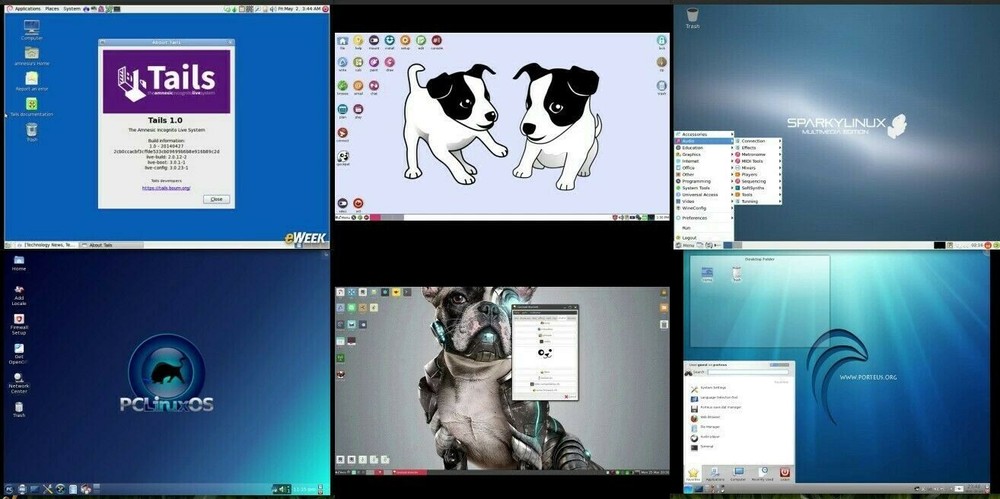1000x499 pixels.
Task: Select Run in SparkyLinux menu
Action: click(704, 228)
